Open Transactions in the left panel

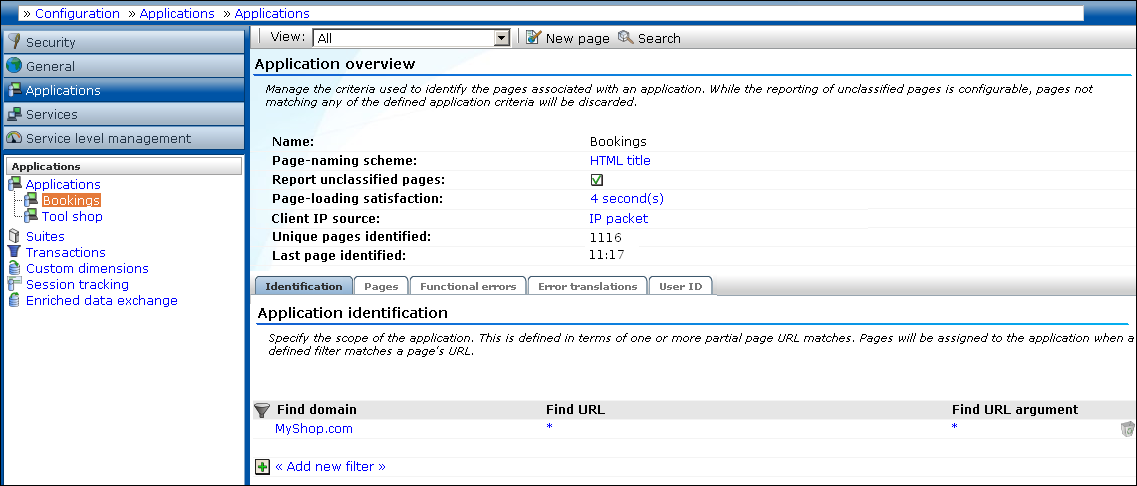click(x=65, y=252)
